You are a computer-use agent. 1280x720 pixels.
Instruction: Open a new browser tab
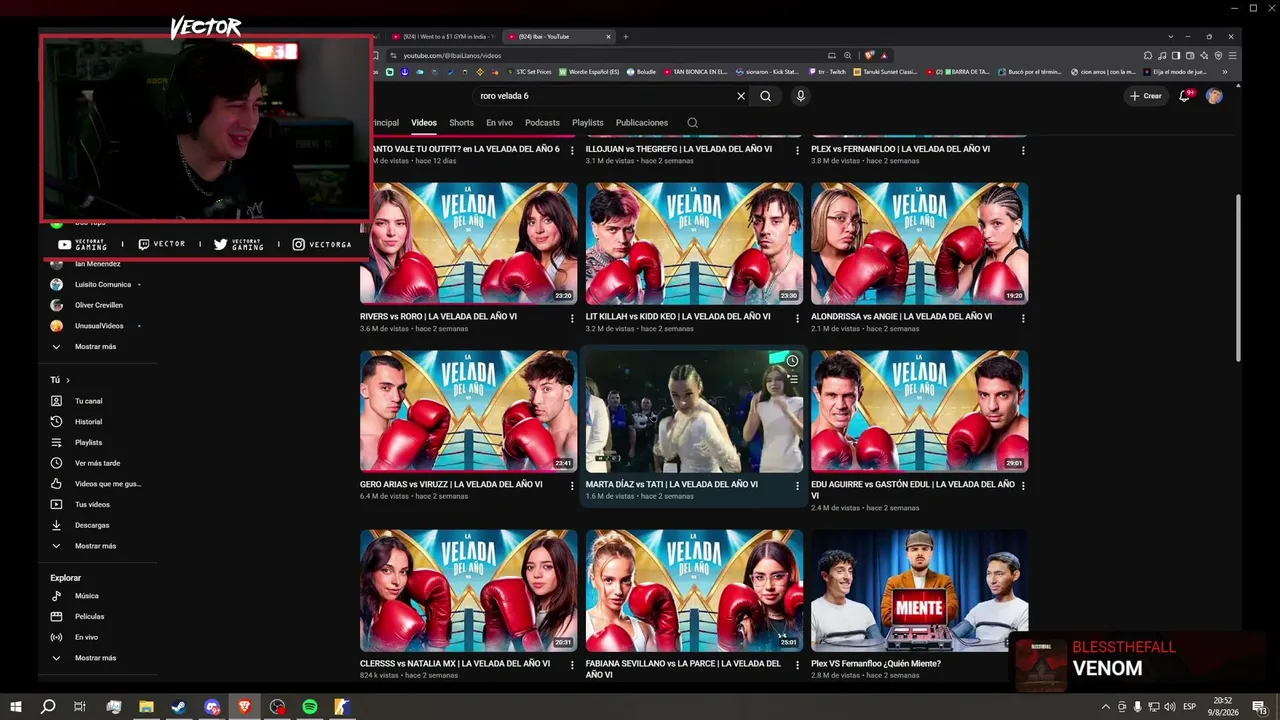pos(626,37)
